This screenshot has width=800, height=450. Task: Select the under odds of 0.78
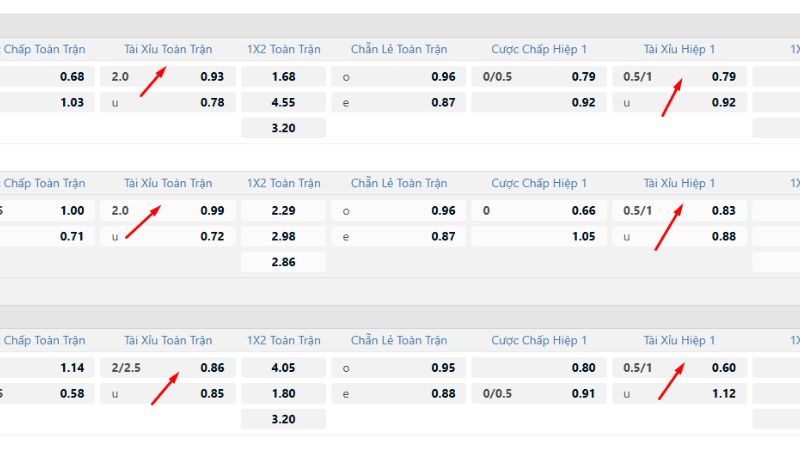click(x=211, y=102)
